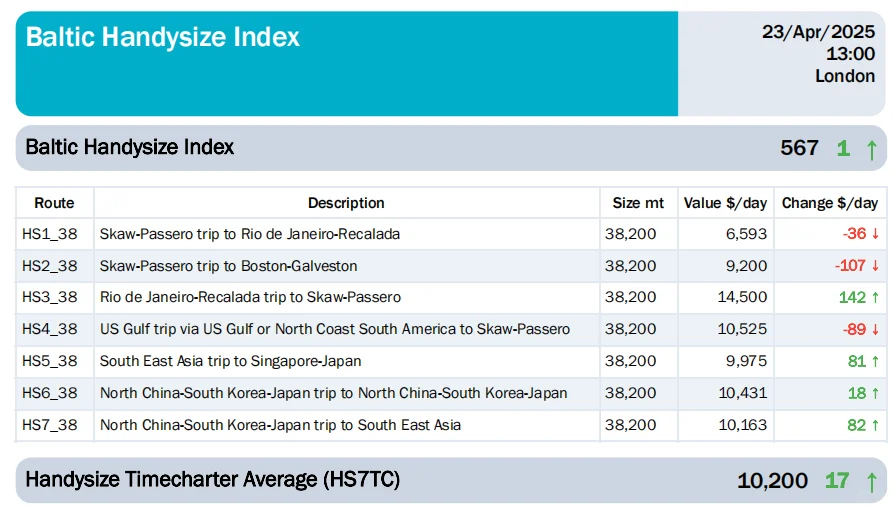
Task: Click Rio de Janeiro-Recalada trip to Skaw-Passero description
Action: [x=250, y=297]
